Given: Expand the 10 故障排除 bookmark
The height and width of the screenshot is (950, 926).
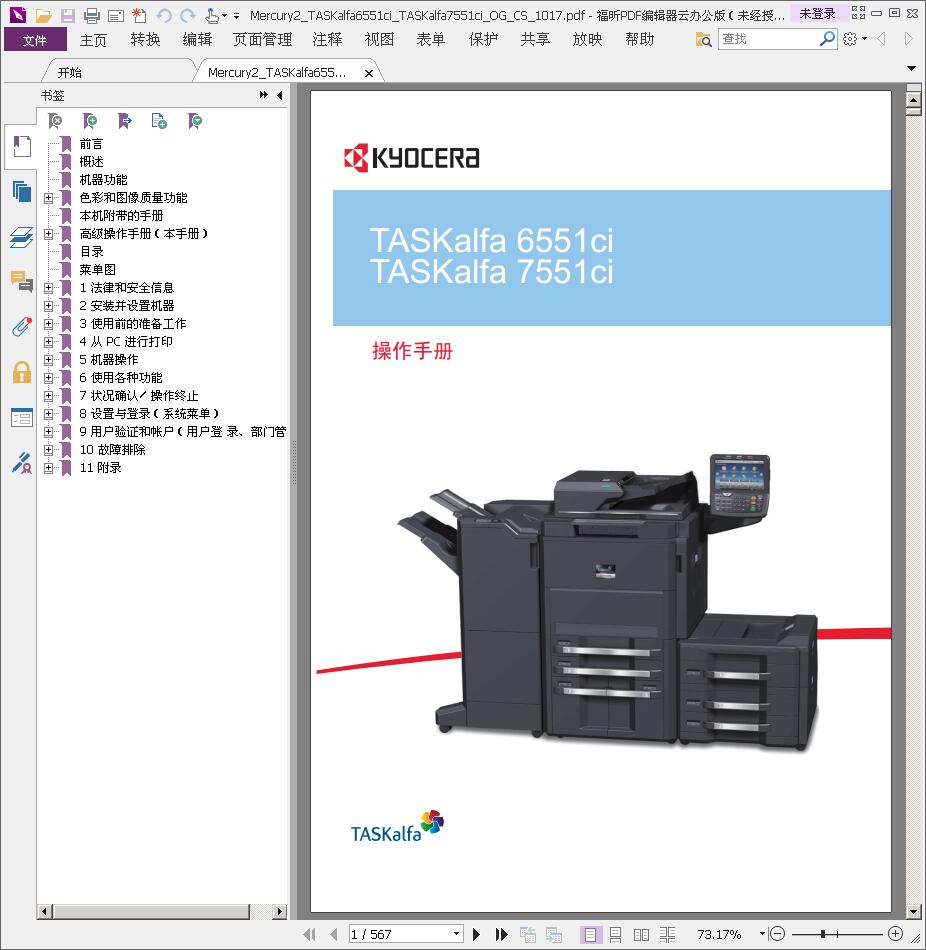Looking at the screenshot, I should pos(48,450).
